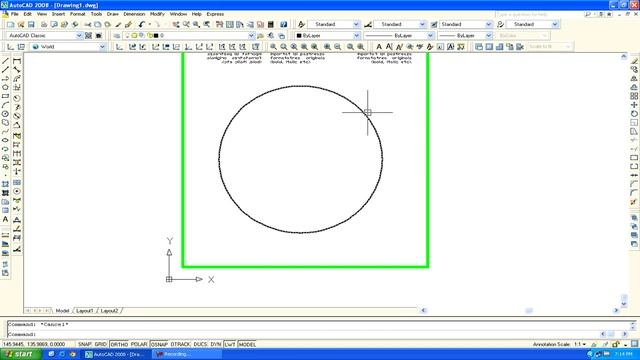Viewport: 640px width, 360px height.
Task: Select the Line tool in Draw toolbar
Action: 5,61
